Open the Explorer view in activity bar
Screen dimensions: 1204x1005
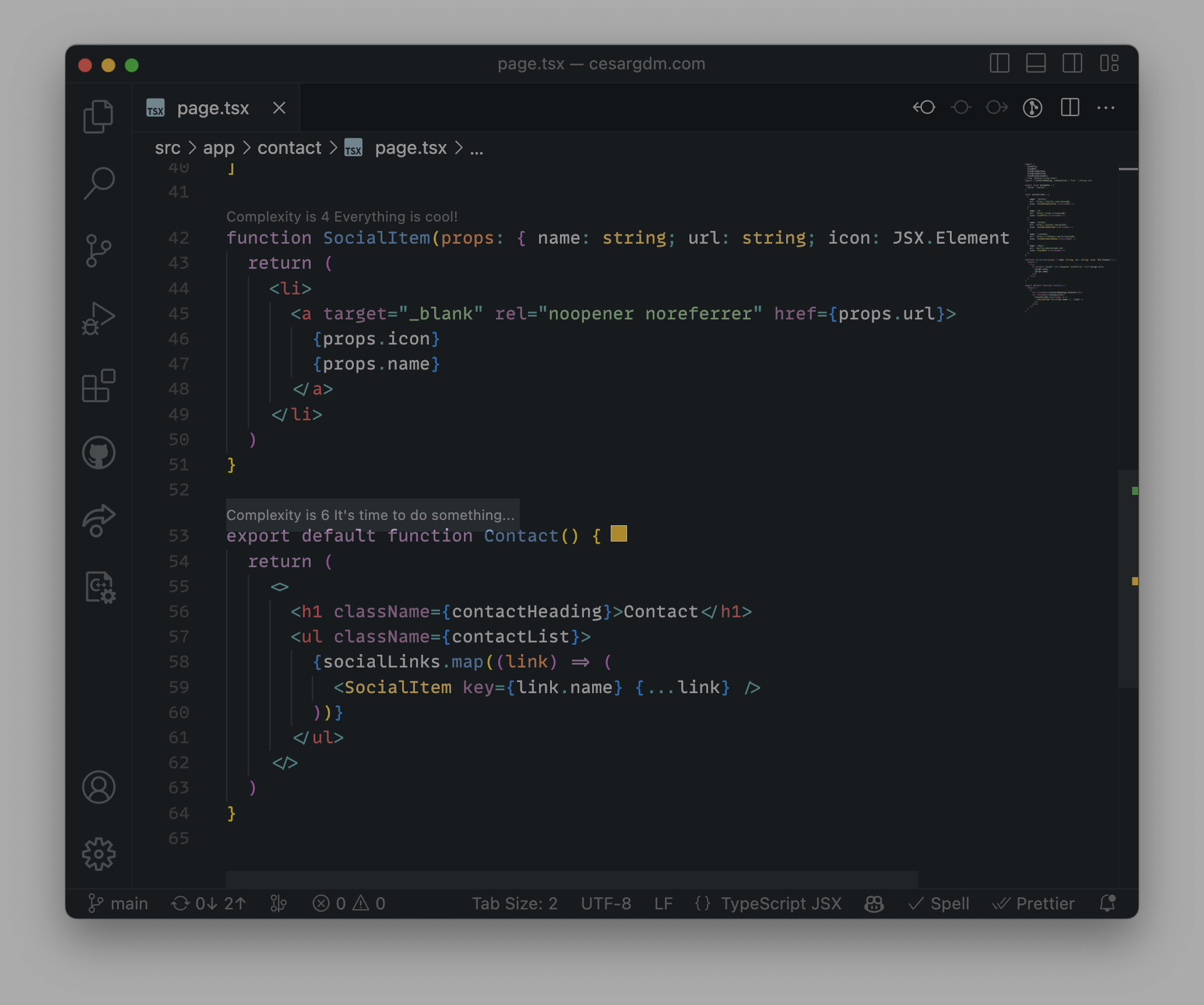98,117
